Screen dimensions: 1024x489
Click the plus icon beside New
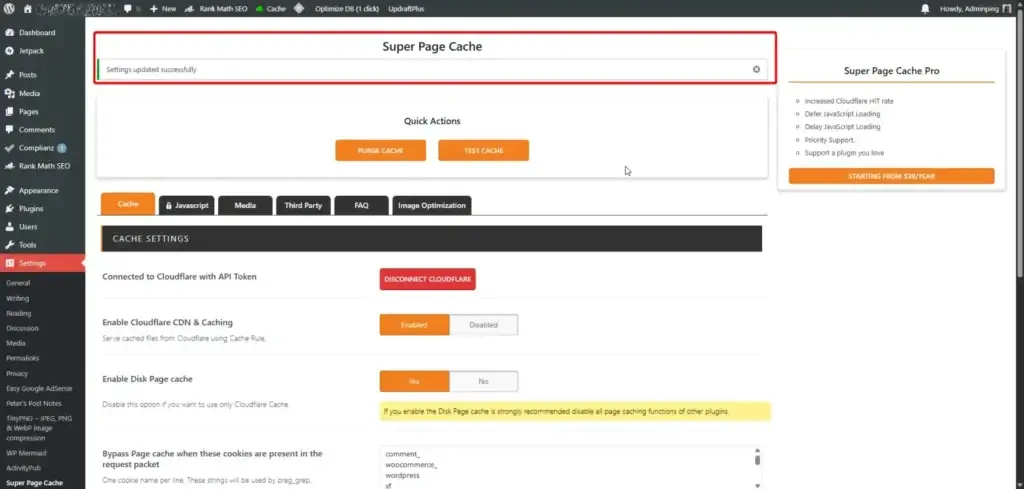tap(153, 8)
